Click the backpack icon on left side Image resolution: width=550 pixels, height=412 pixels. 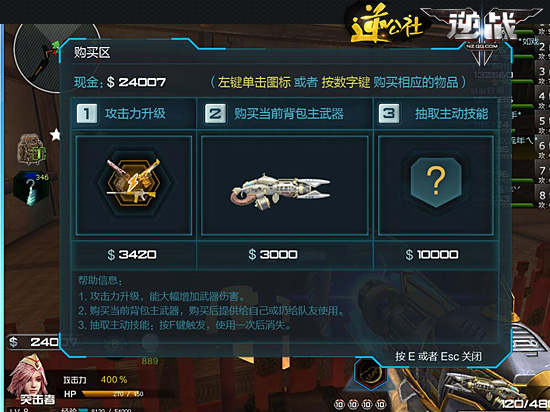point(31,148)
